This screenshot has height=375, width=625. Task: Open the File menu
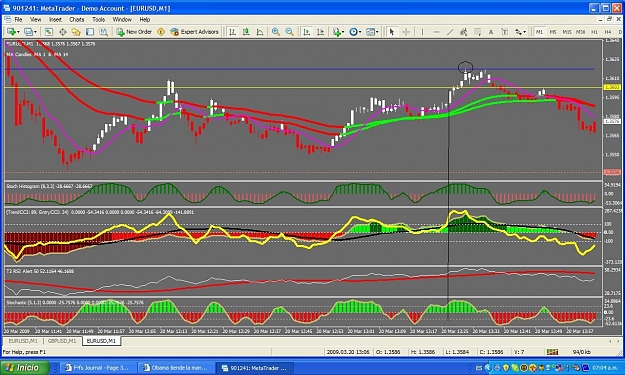click(x=18, y=19)
